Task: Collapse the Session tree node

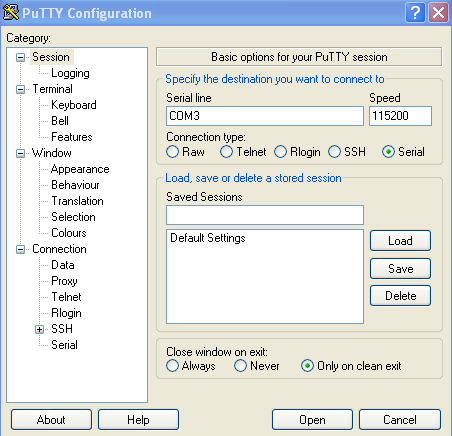Action: coord(20,57)
